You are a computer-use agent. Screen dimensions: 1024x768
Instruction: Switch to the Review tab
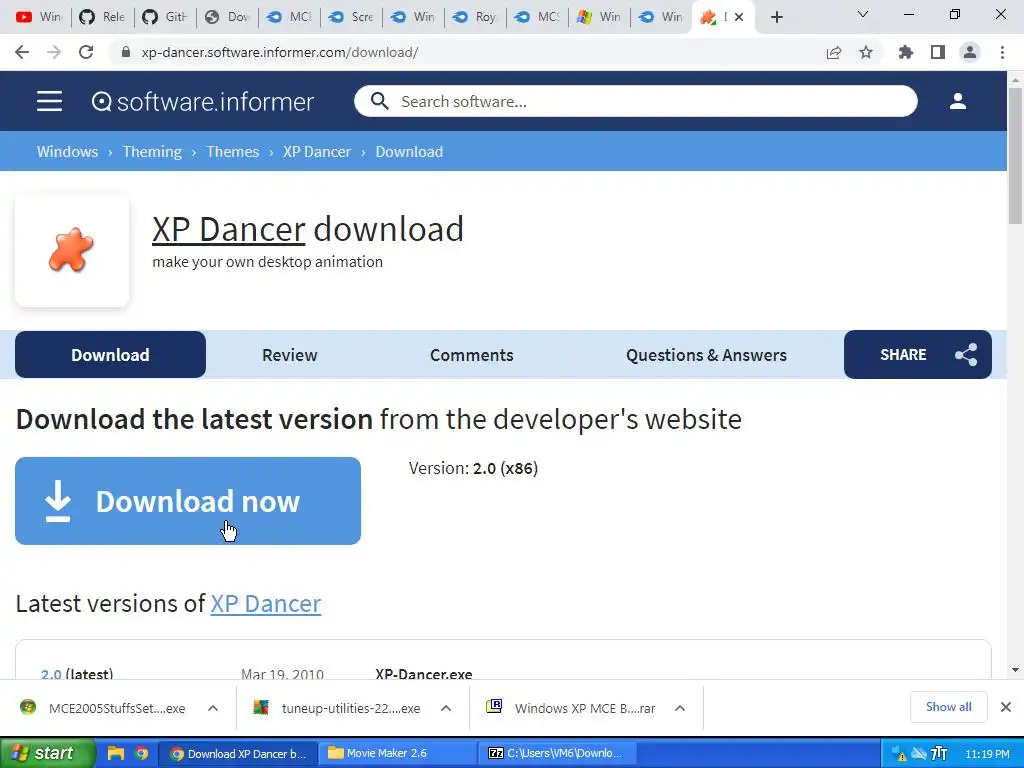[289, 355]
